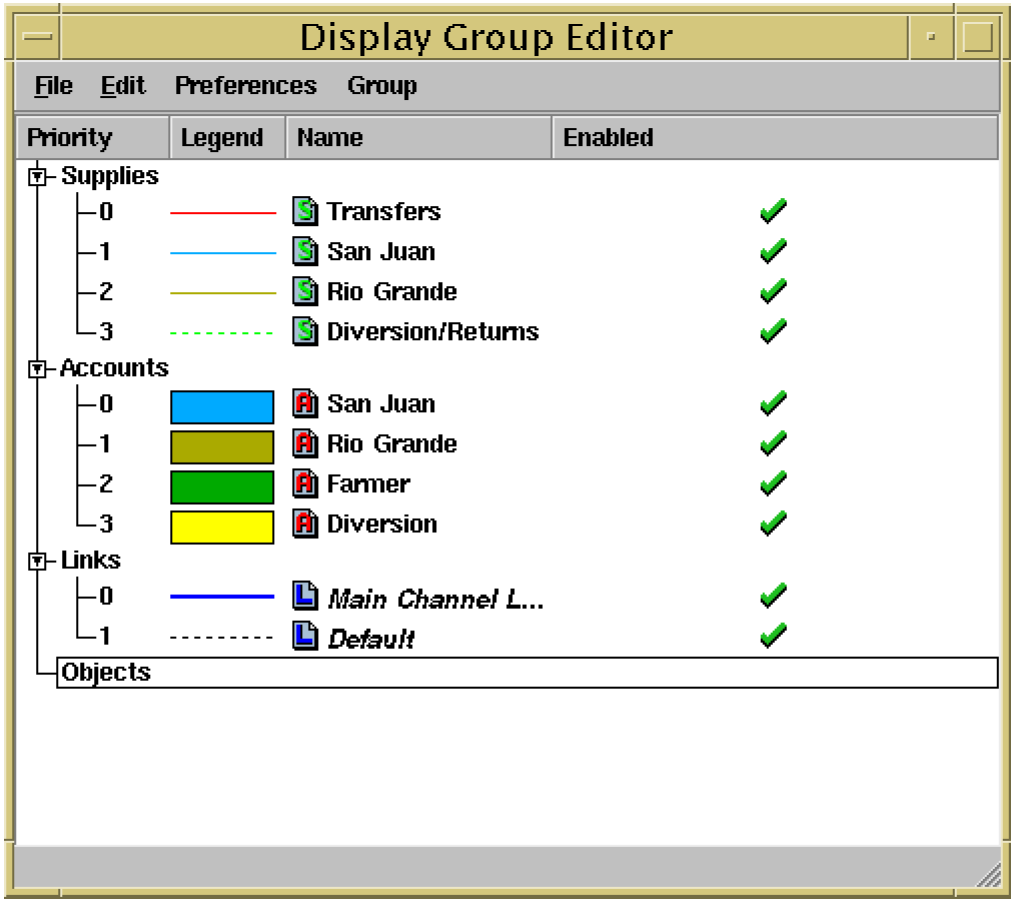The height and width of the screenshot is (903, 1013).
Task: Collapse the Accounts tree group
Action: 38,369
